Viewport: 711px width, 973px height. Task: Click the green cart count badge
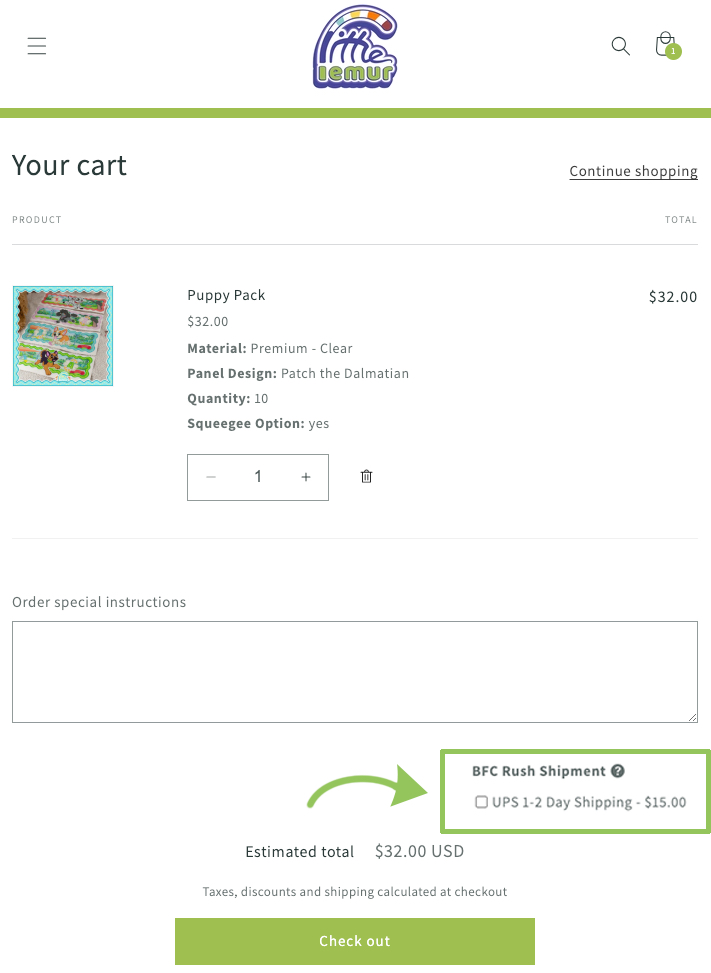coord(674,52)
